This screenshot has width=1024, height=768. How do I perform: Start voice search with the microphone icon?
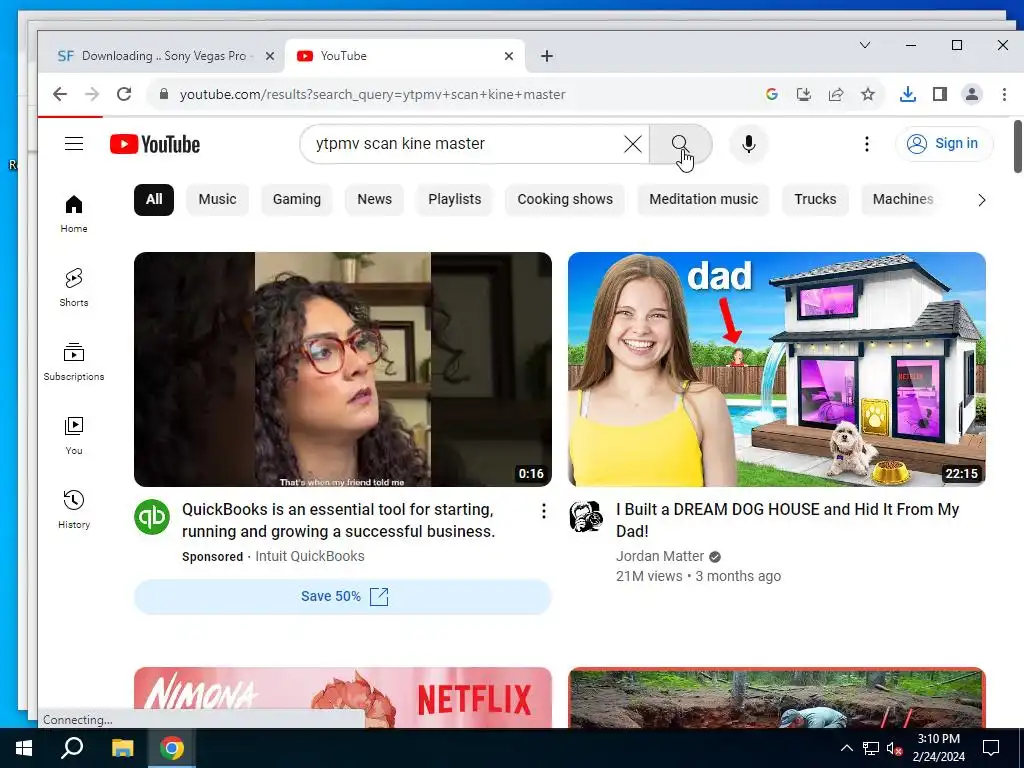tap(748, 144)
